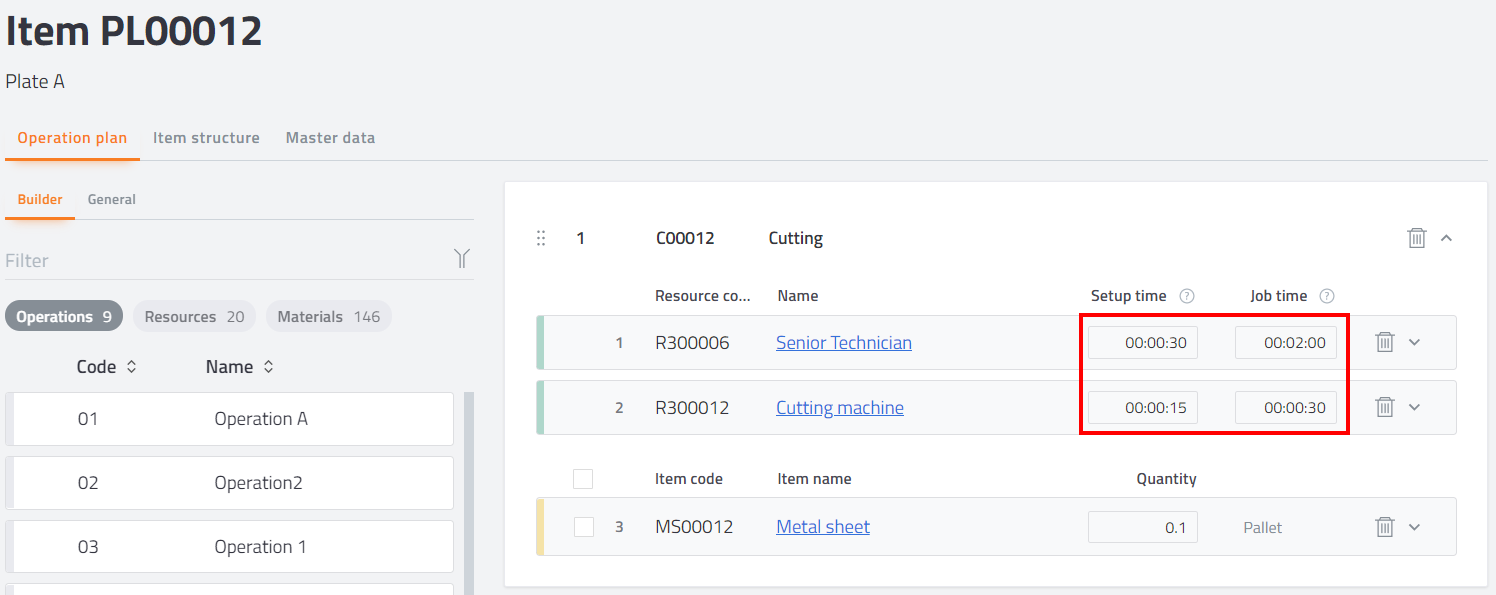Show the Operations 9 list
The image size is (1496, 595).
click(64, 316)
